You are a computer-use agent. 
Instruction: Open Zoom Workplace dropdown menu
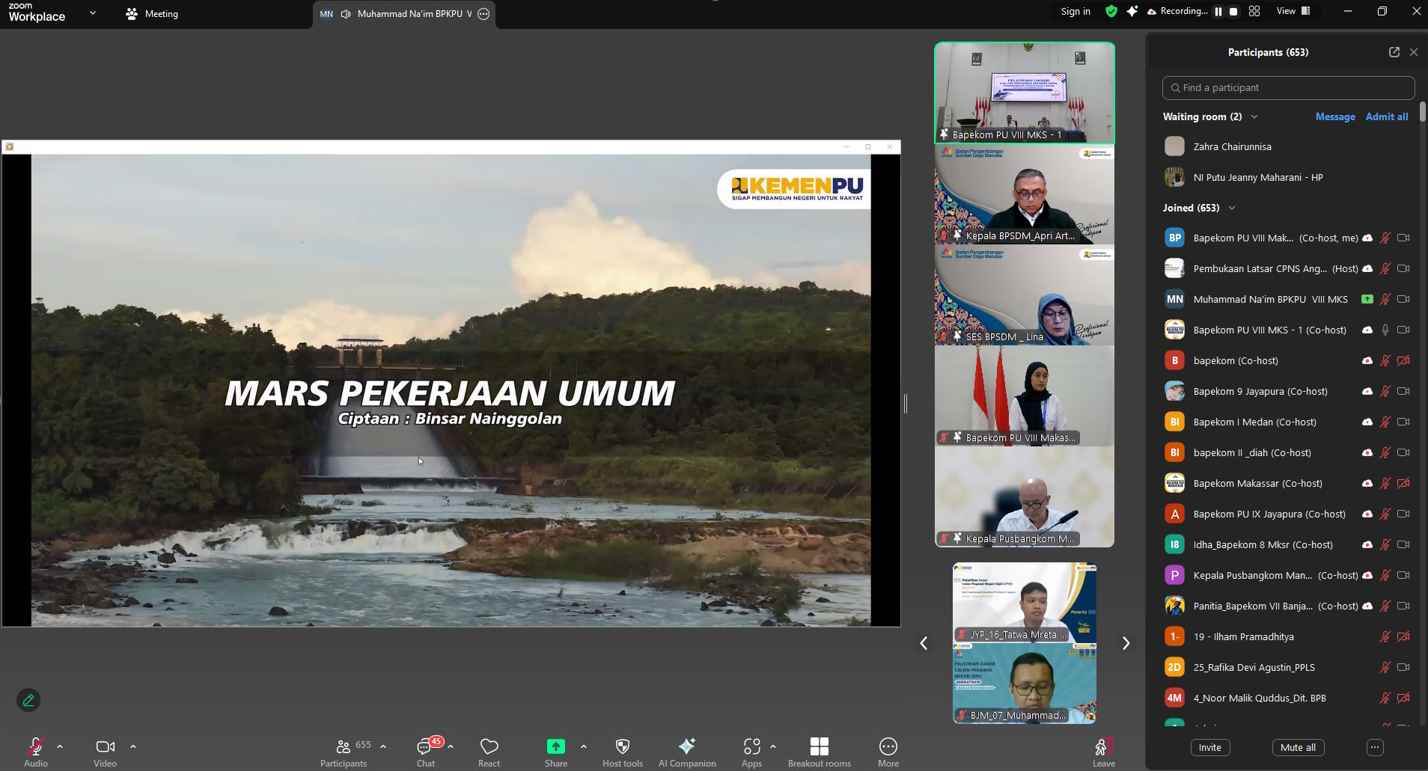click(93, 13)
